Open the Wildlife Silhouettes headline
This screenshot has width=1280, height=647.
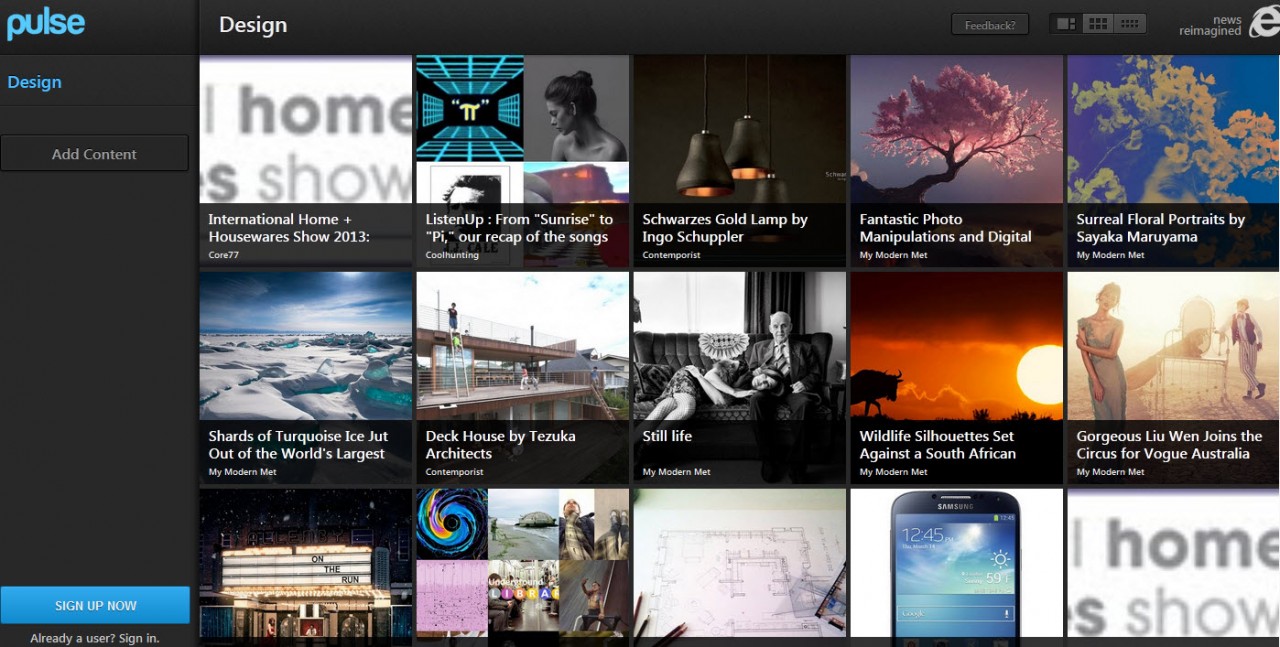[937, 445]
